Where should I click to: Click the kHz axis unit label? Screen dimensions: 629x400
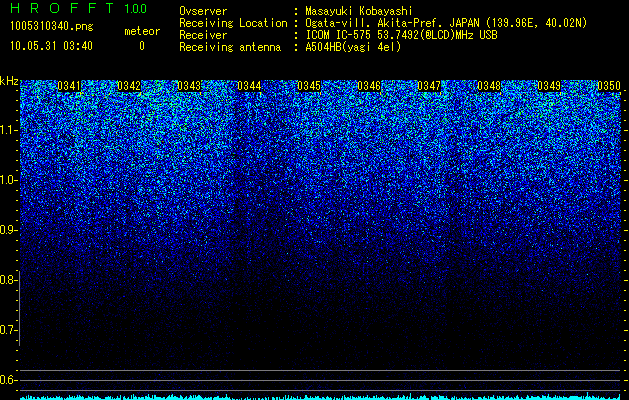point(9,81)
